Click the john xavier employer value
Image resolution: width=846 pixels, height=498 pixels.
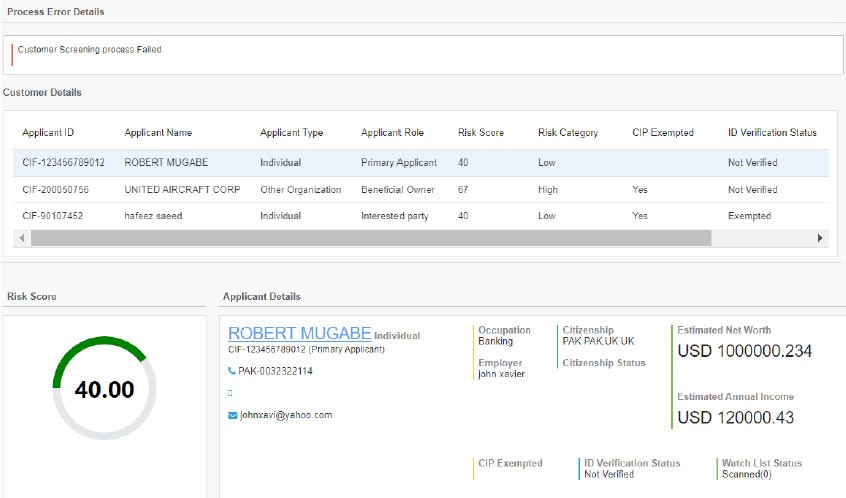501,374
